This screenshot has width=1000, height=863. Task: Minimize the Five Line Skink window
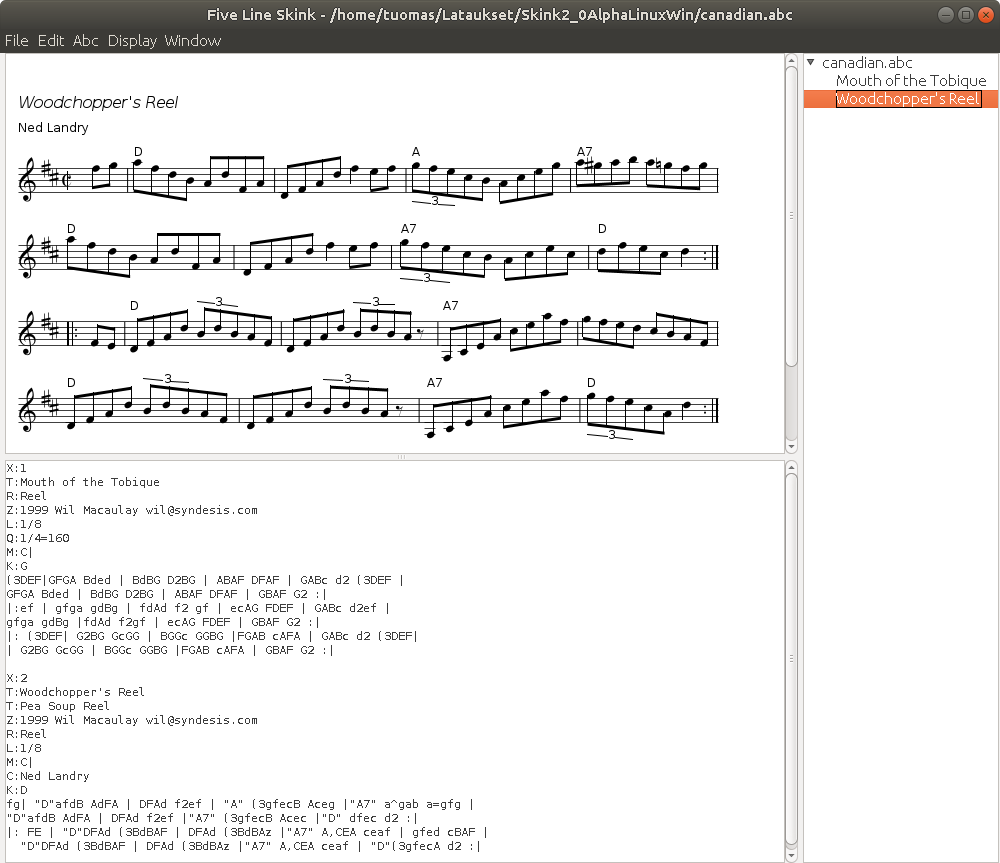[x=945, y=14]
